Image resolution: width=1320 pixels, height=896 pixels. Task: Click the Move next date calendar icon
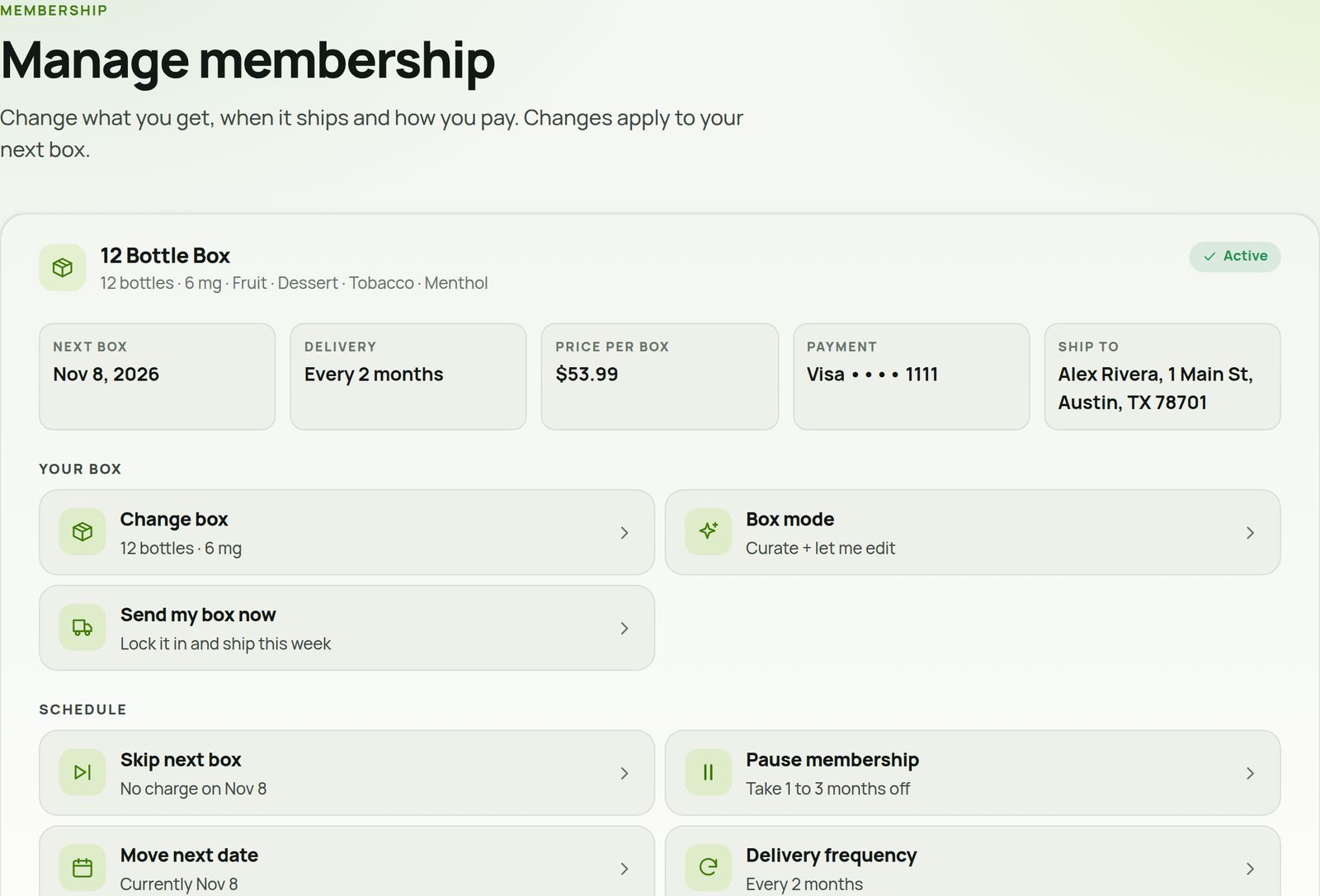tap(82, 868)
